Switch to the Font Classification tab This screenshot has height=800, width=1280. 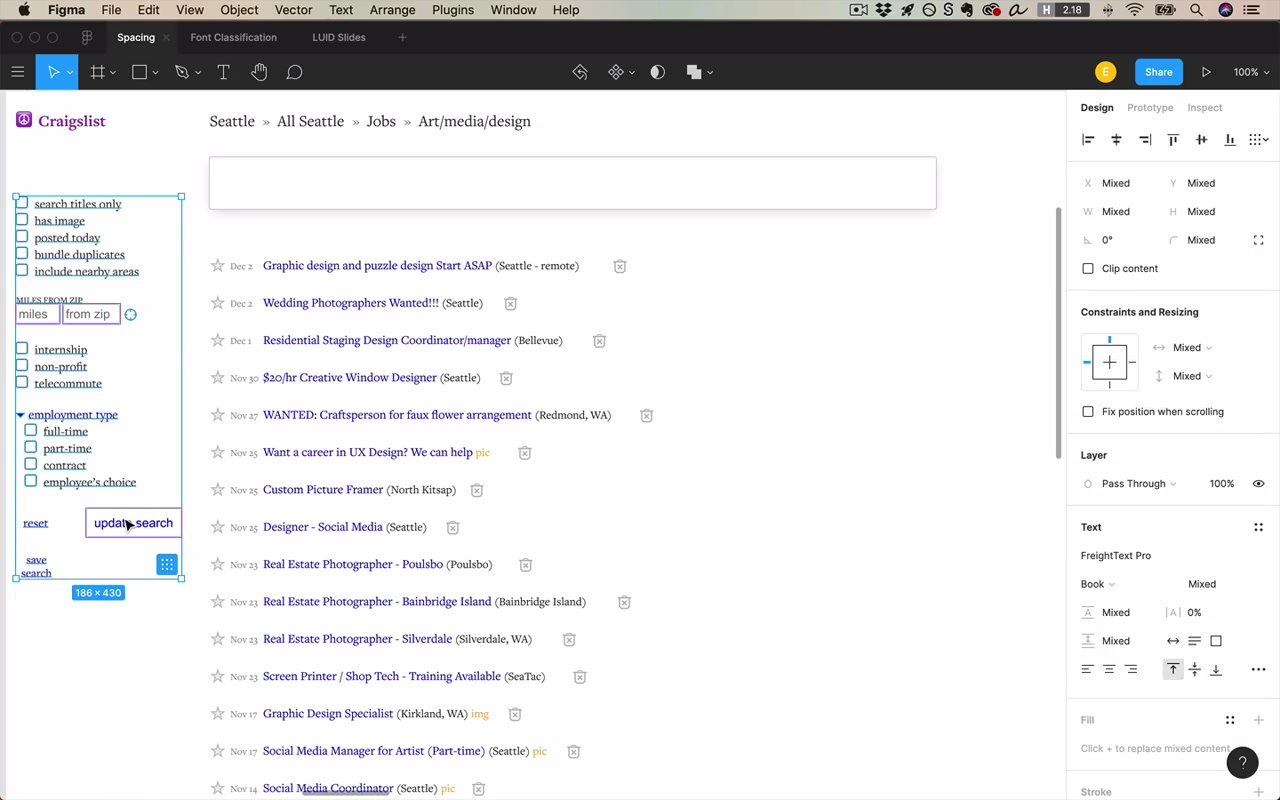(x=233, y=37)
